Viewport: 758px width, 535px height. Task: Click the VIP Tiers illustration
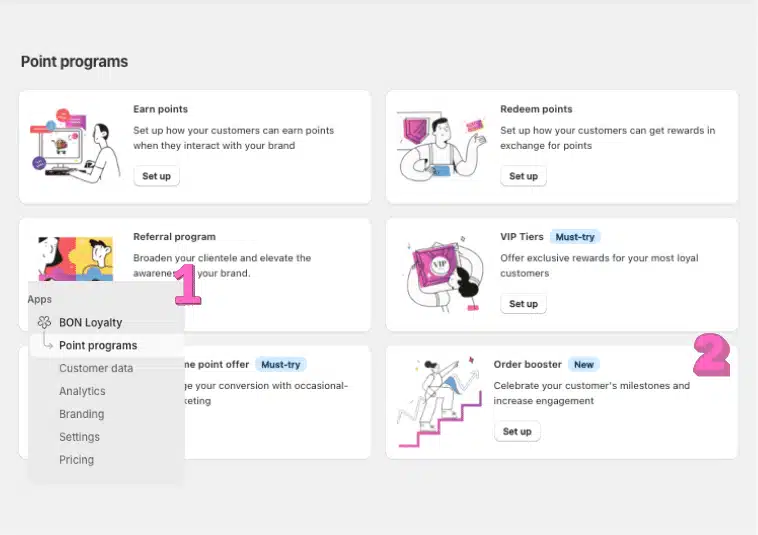[x=444, y=276]
